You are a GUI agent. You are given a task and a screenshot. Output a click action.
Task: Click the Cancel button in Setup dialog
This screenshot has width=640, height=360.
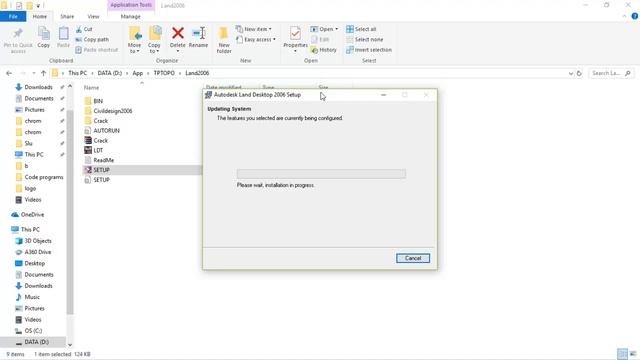pos(413,258)
